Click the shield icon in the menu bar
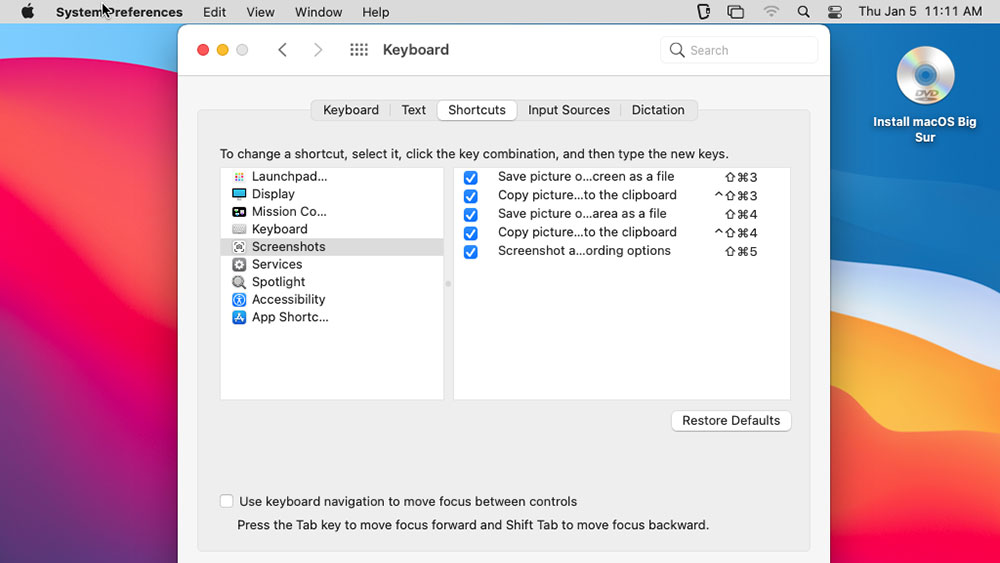 pyautogui.click(x=703, y=11)
